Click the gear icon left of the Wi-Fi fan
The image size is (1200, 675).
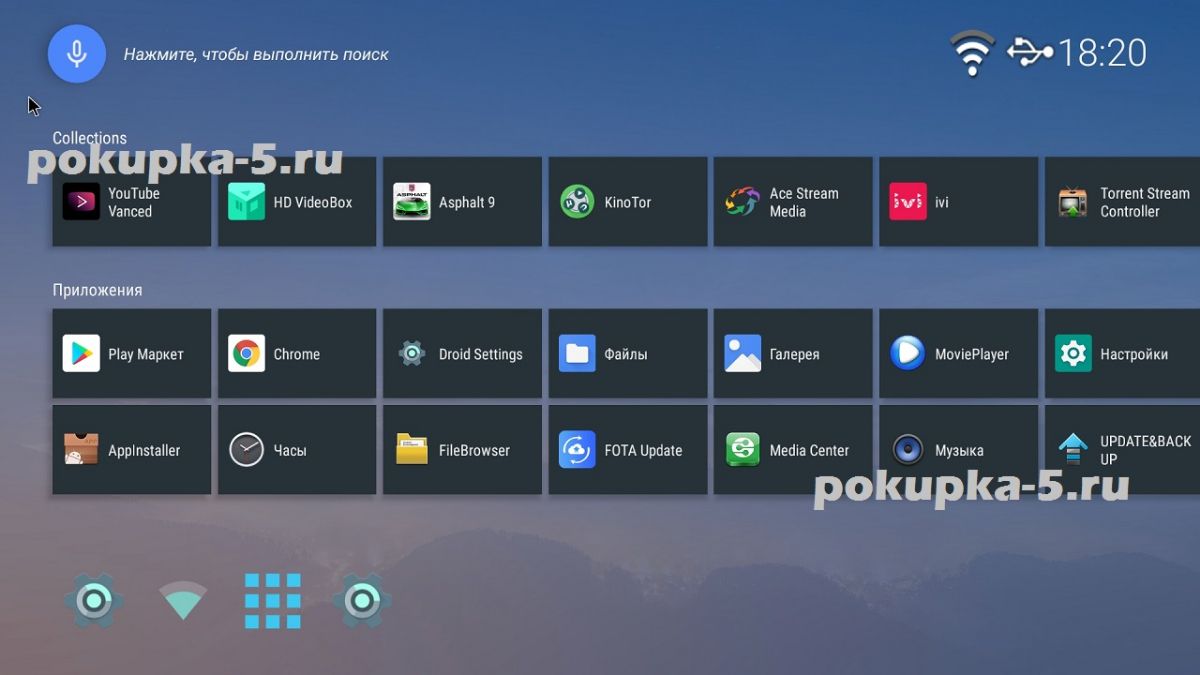coord(94,601)
